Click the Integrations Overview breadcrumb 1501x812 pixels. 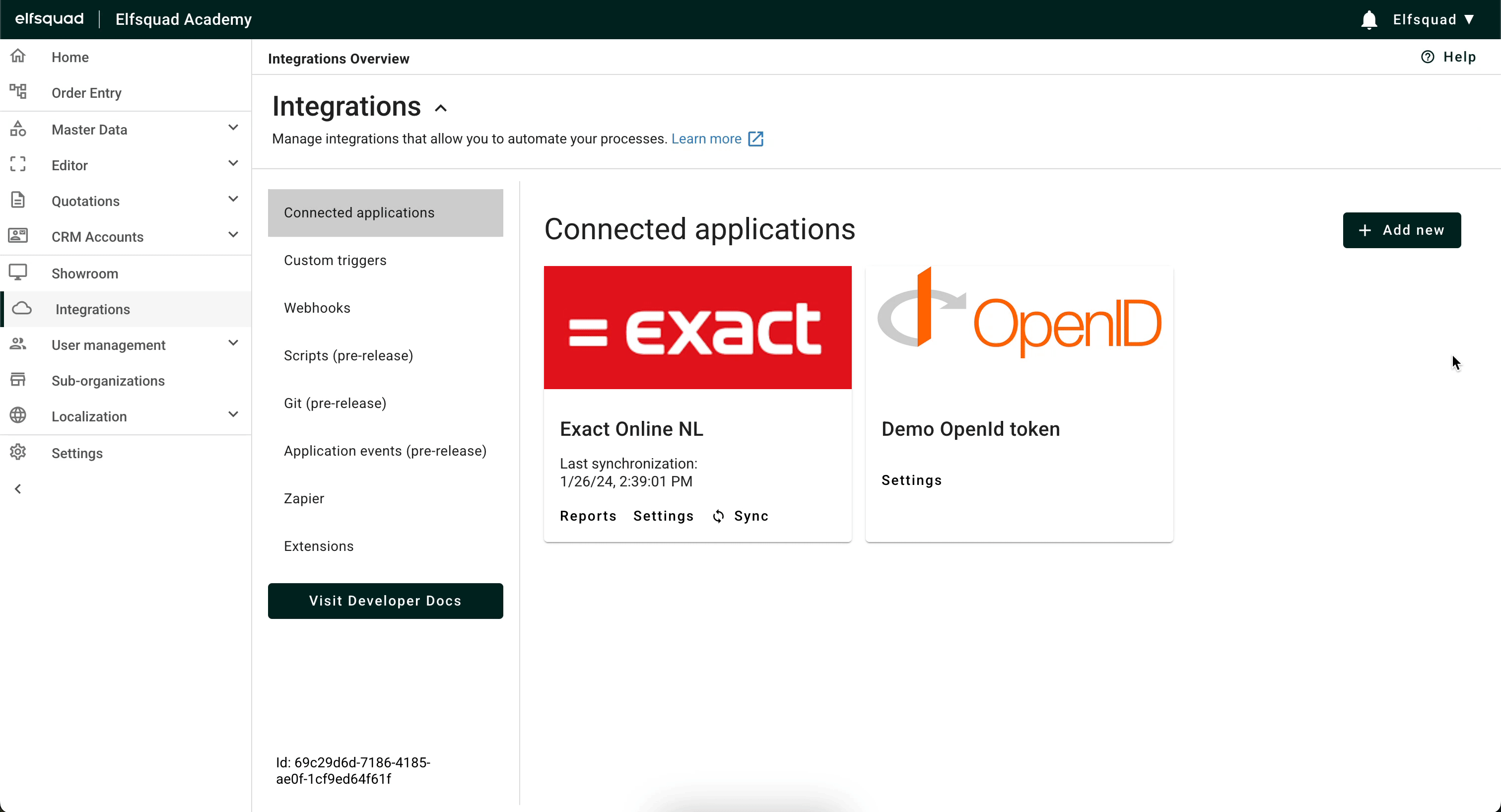339,59
